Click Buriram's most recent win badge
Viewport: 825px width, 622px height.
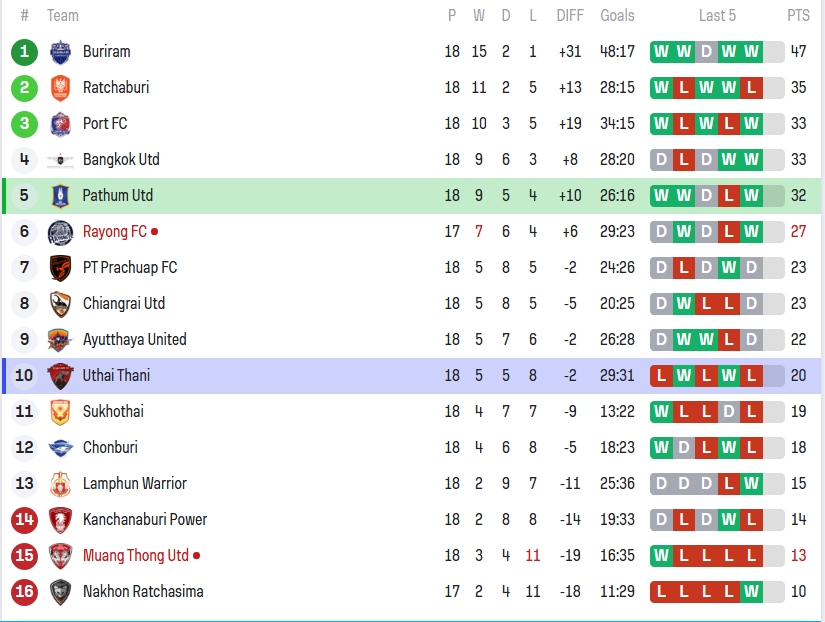pyautogui.click(x=751, y=52)
